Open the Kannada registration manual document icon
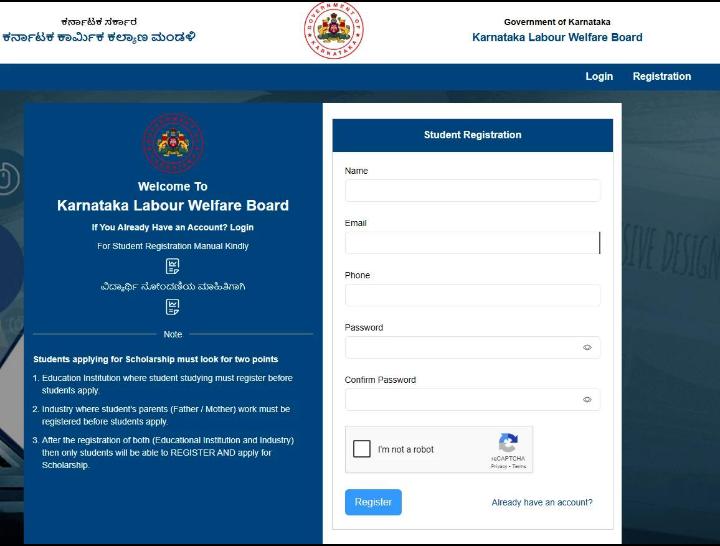The width and height of the screenshot is (720, 546). (x=173, y=307)
